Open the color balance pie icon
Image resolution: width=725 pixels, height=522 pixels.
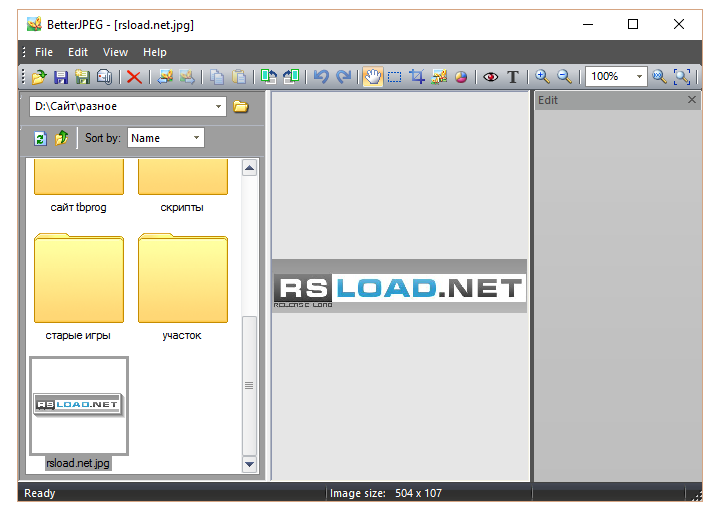[x=461, y=76]
